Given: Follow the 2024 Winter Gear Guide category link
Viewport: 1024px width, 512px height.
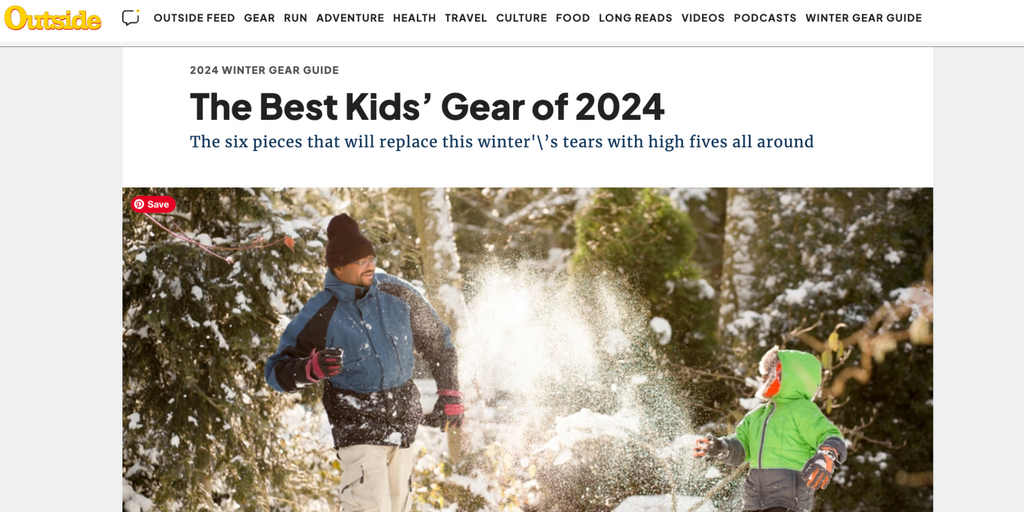Looking at the screenshot, I should point(264,71).
